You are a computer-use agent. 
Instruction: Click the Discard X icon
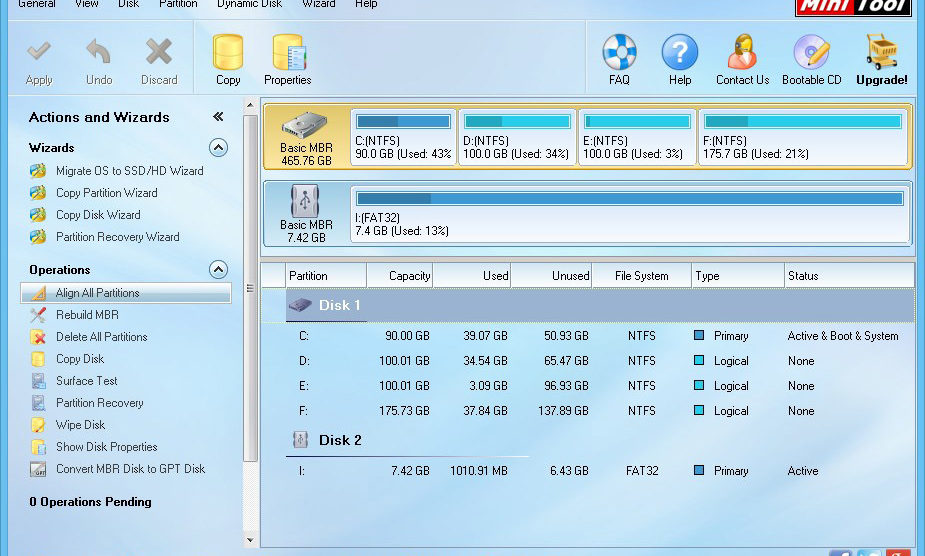(x=159, y=53)
